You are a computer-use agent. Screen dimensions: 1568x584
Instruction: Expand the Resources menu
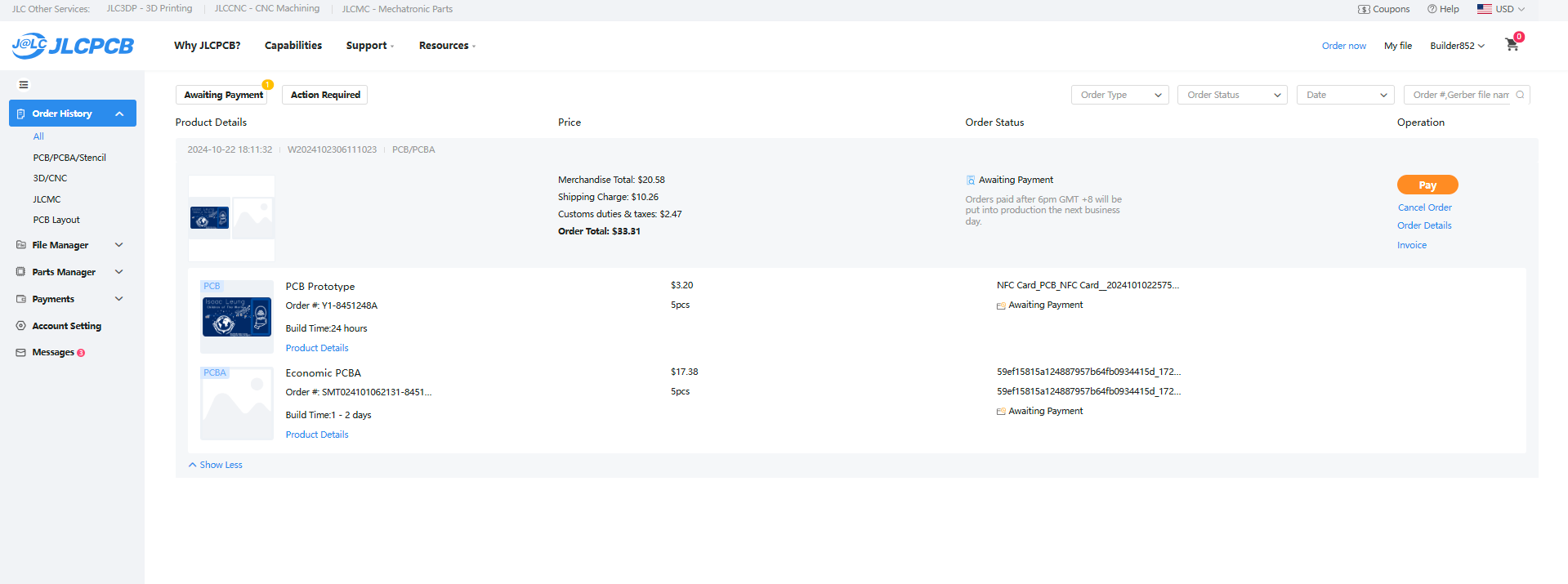click(x=447, y=46)
